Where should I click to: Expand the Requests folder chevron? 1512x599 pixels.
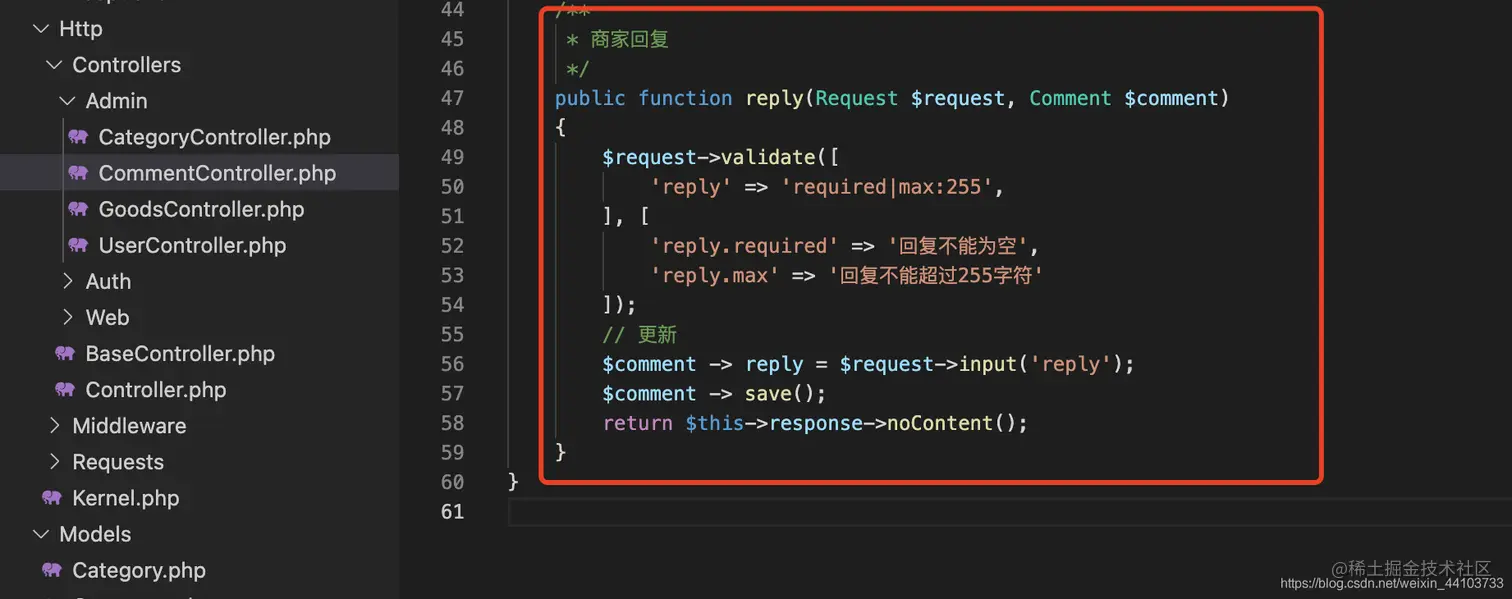(54, 461)
